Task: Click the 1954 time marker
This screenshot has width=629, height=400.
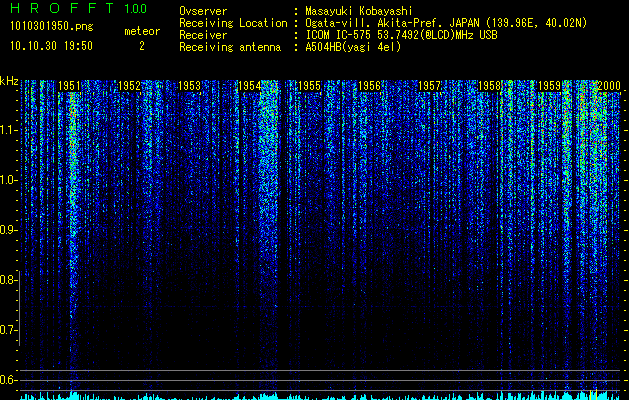Action: pos(249,86)
